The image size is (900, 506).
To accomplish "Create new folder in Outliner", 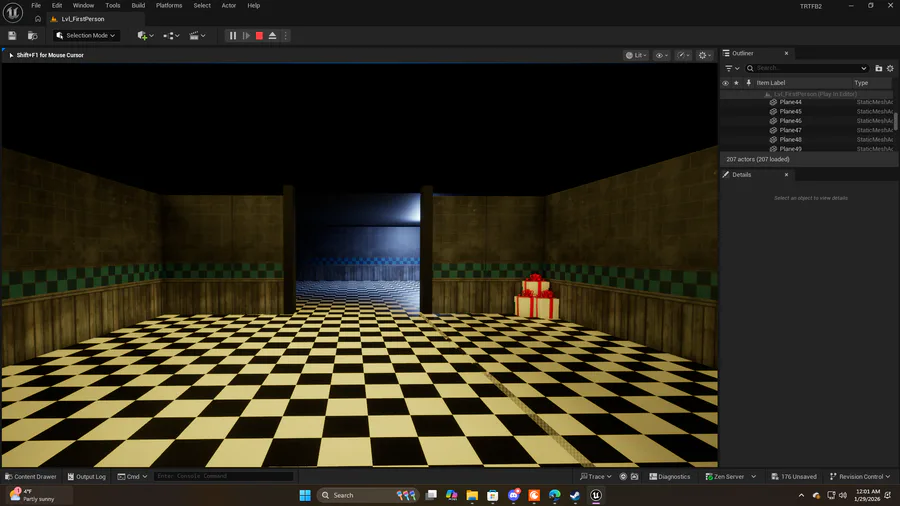I will (878, 68).
